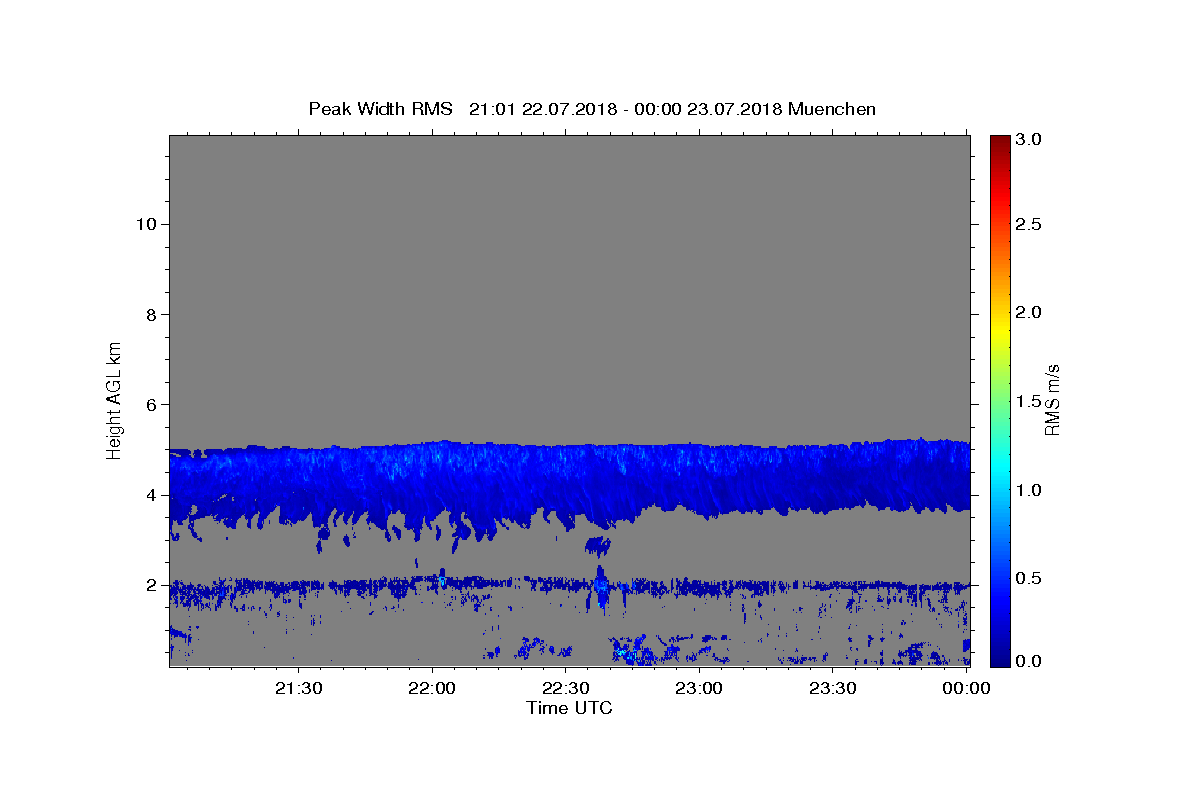Click the thin blue layer at 2 km

click(569, 586)
